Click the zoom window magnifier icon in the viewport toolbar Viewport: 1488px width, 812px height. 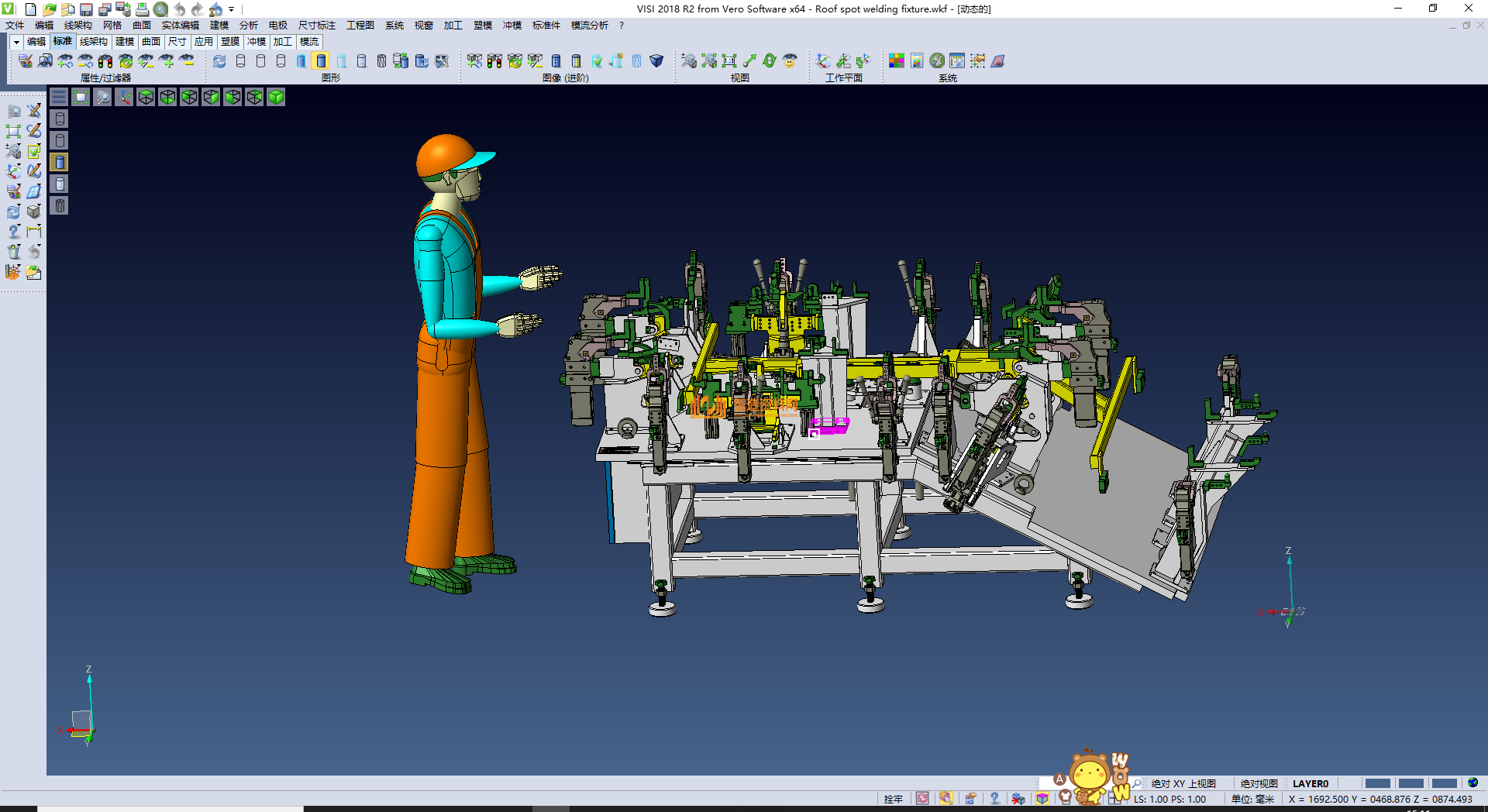102,97
